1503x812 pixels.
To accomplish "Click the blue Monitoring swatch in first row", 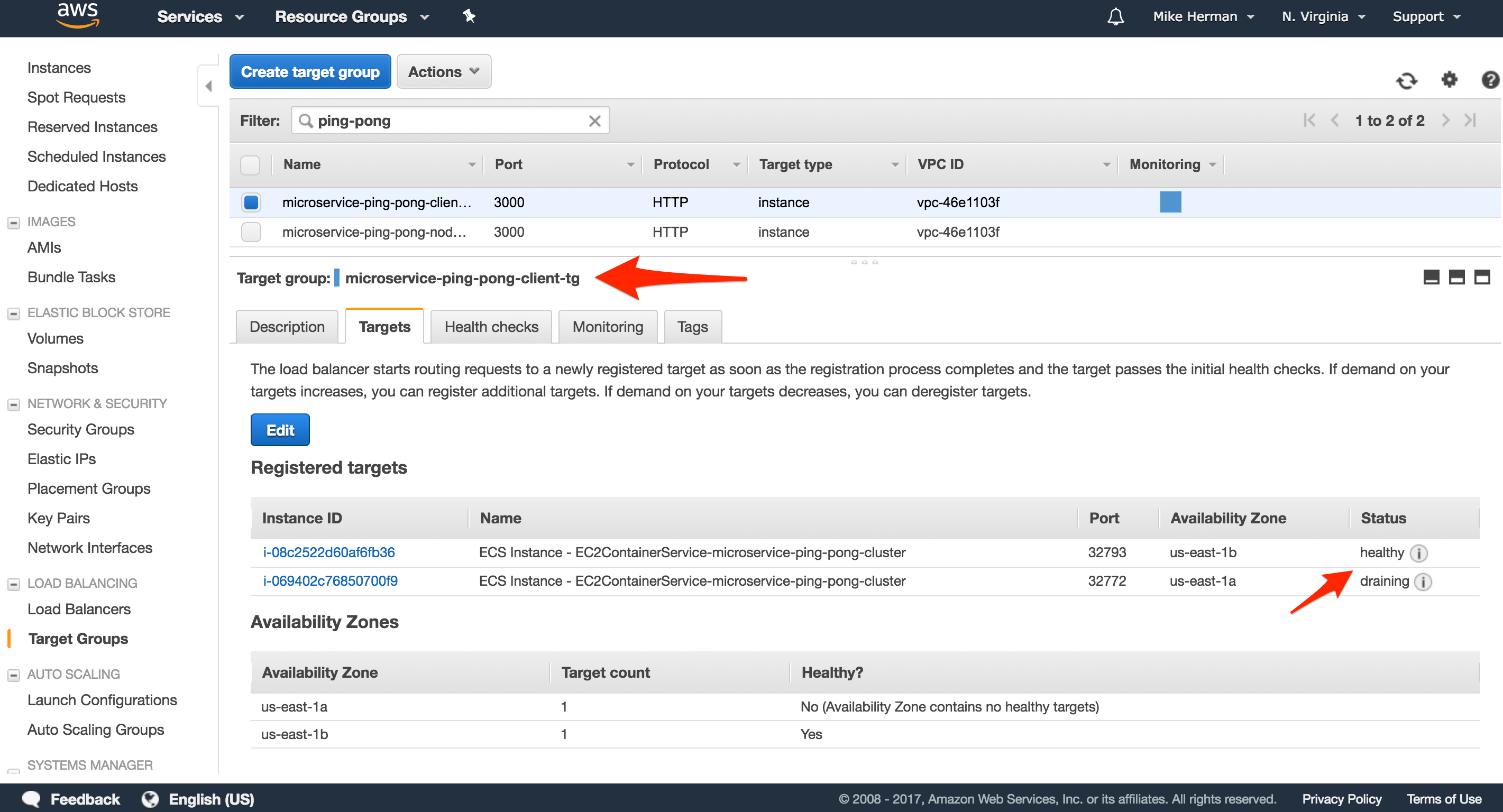I will pos(1170,202).
